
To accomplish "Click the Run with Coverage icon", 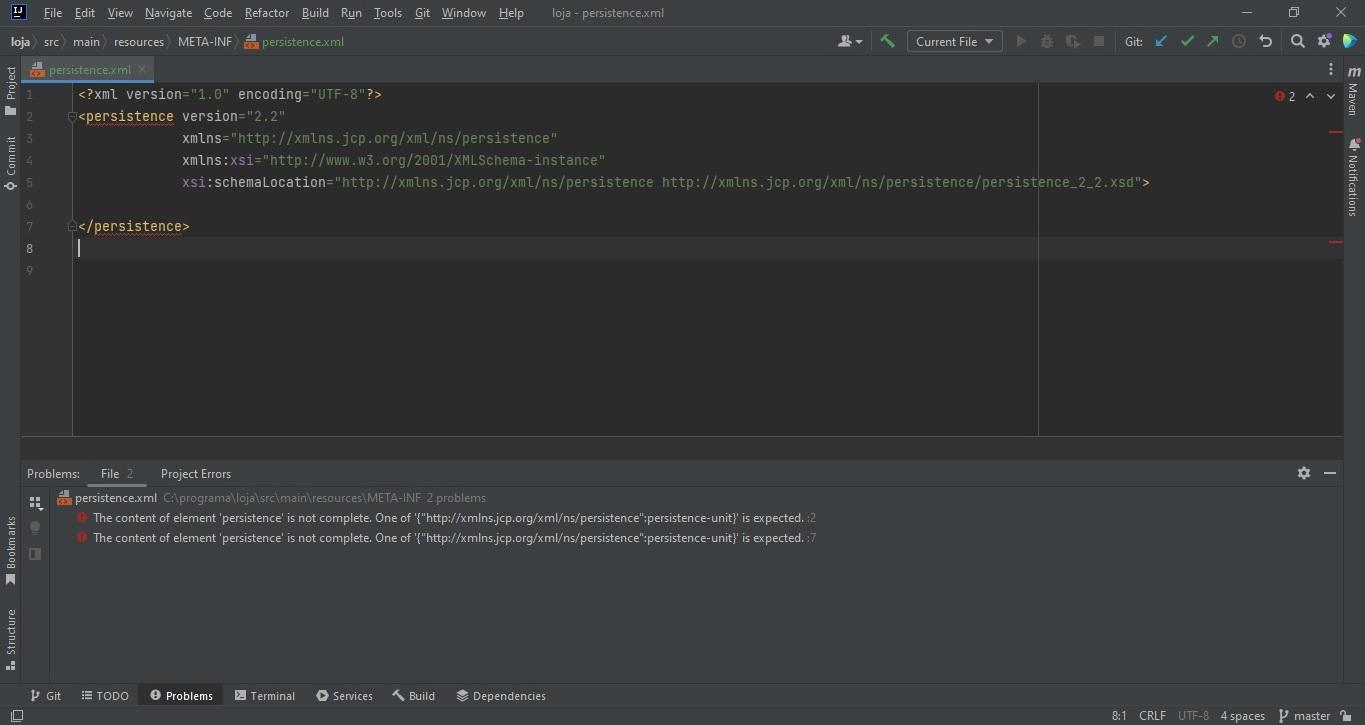I will [x=1073, y=41].
